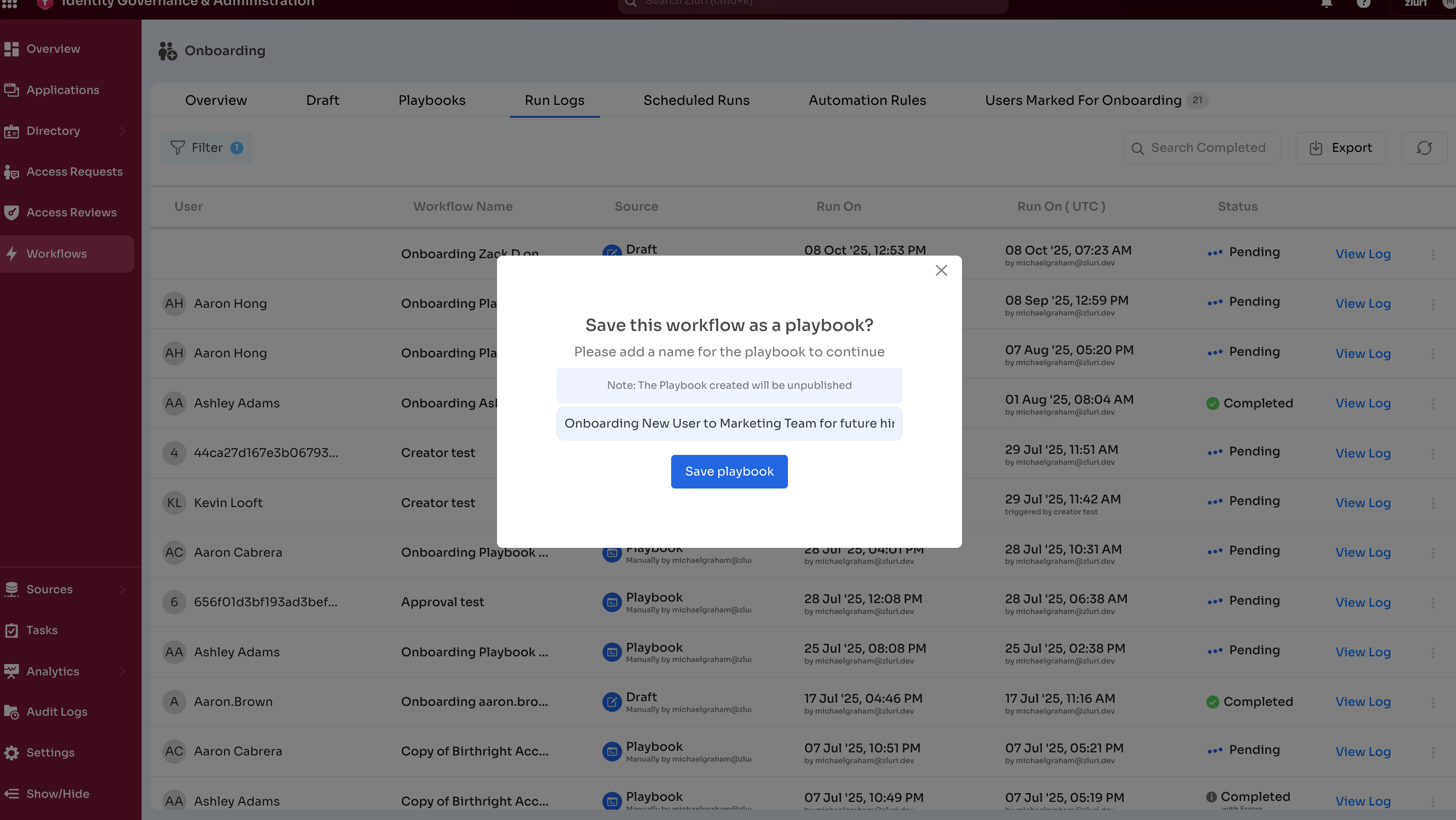Open the app launcher grid icon
The image size is (1456, 820).
pos(10,4)
